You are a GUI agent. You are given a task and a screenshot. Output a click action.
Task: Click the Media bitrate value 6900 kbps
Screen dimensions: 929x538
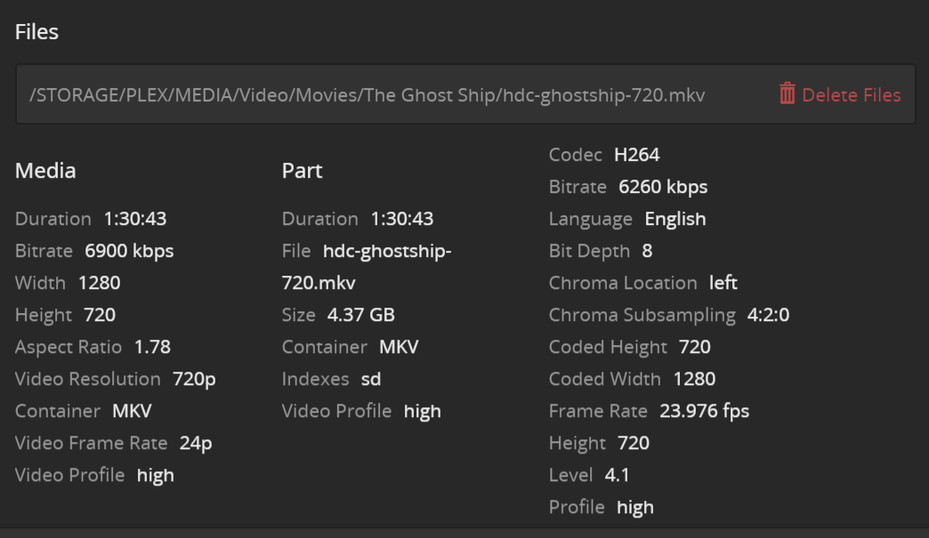(x=129, y=251)
